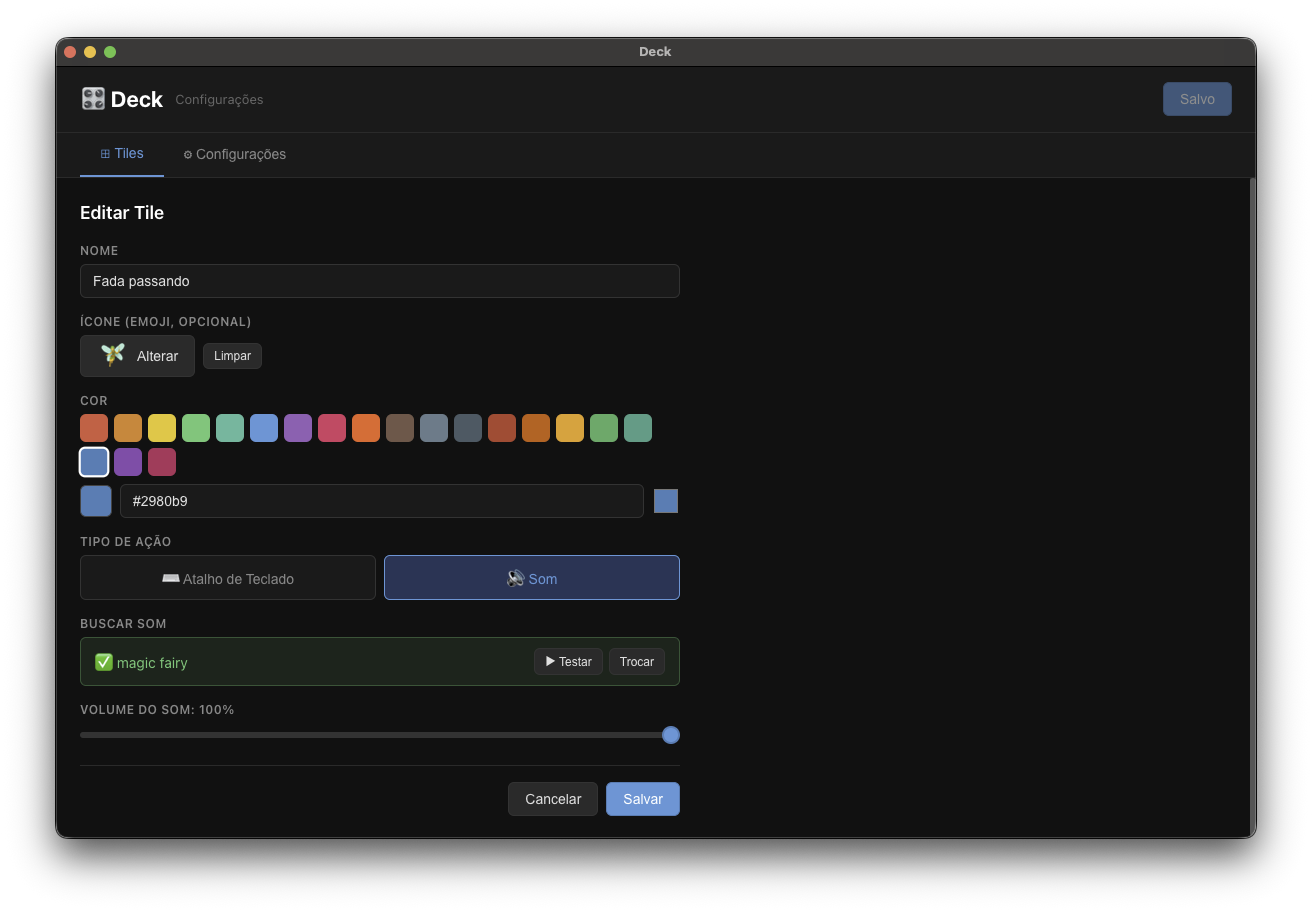
Task: Click the "Editar Tile" heading
Action: (122, 213)
